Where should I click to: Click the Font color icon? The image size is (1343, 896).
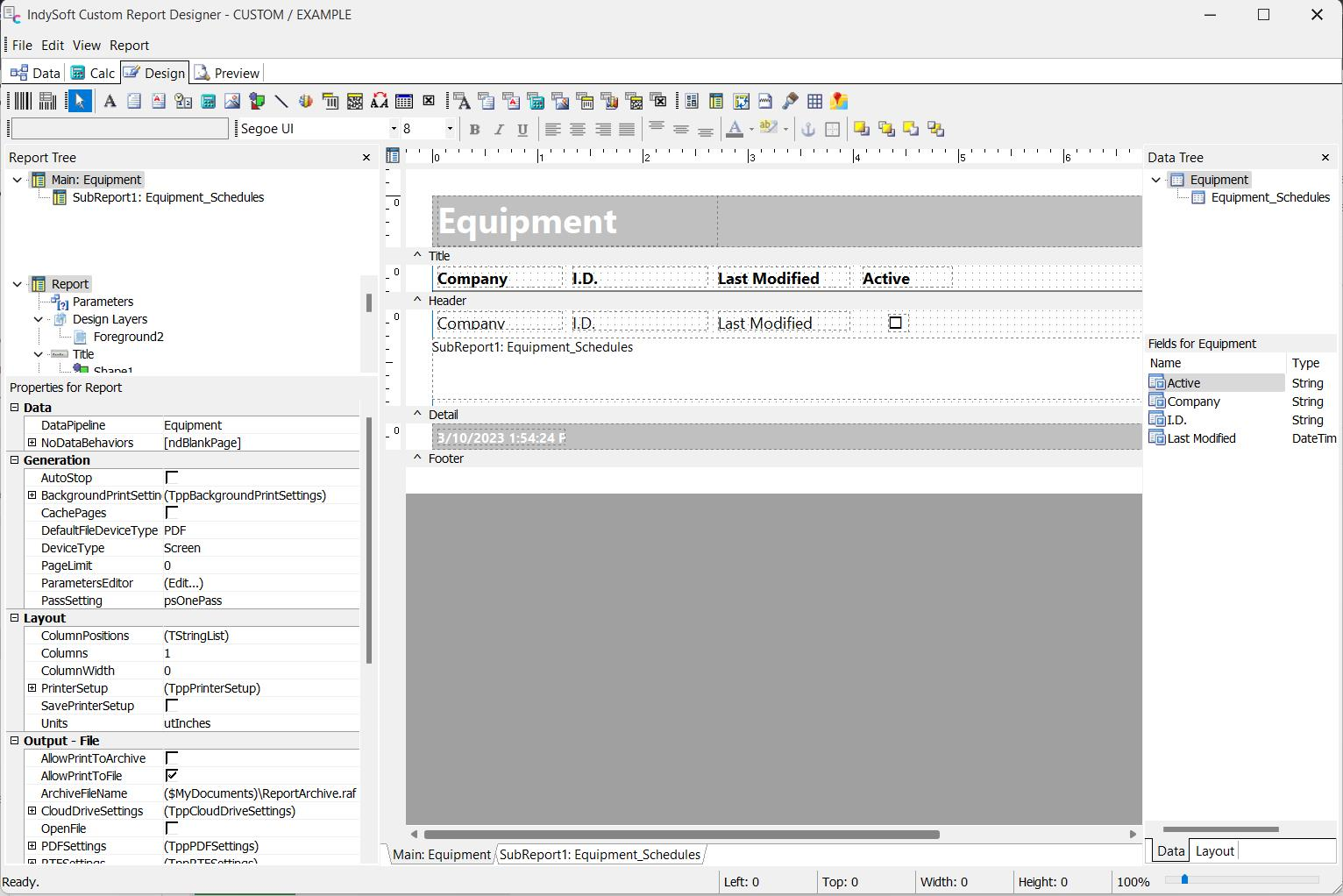coord(735,130)
